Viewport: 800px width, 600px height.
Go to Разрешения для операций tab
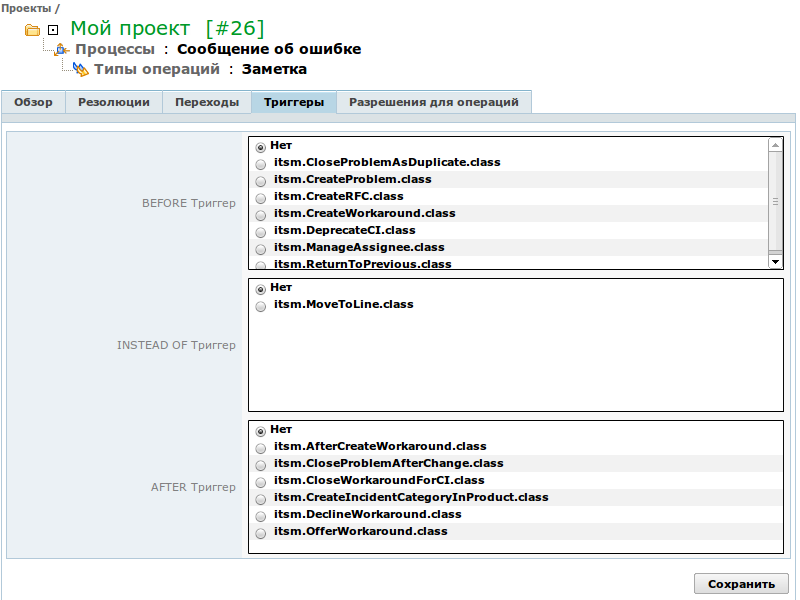(x=433, y=102)
